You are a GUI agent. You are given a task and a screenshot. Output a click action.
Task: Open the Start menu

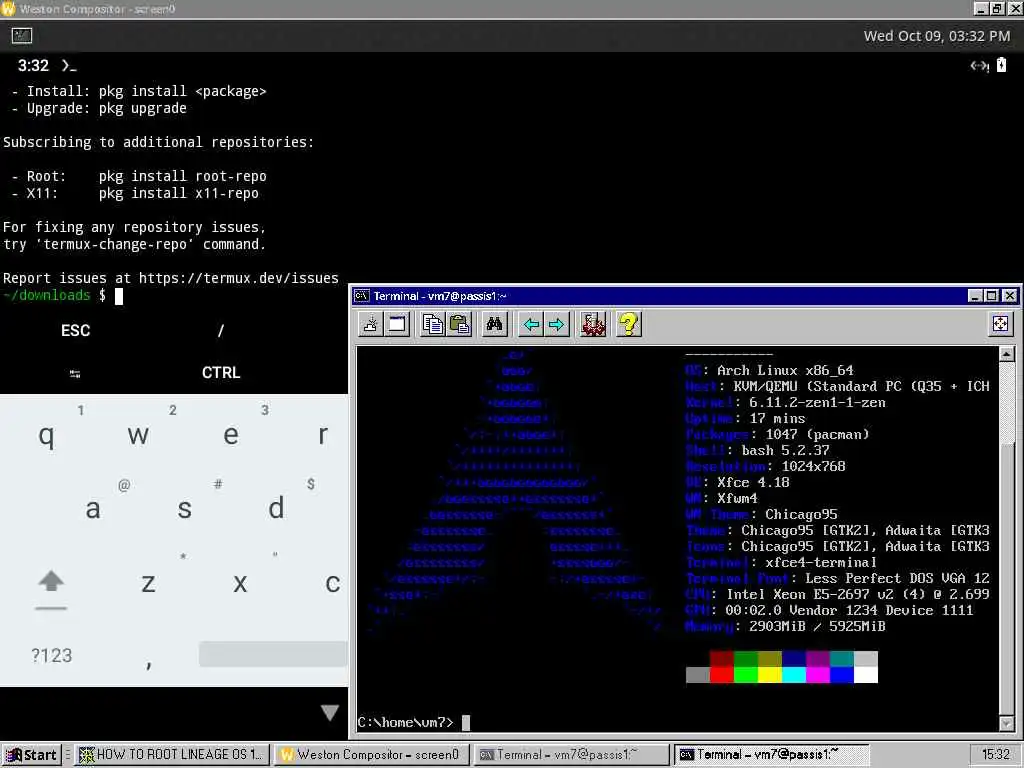click(x=31, y=755)
